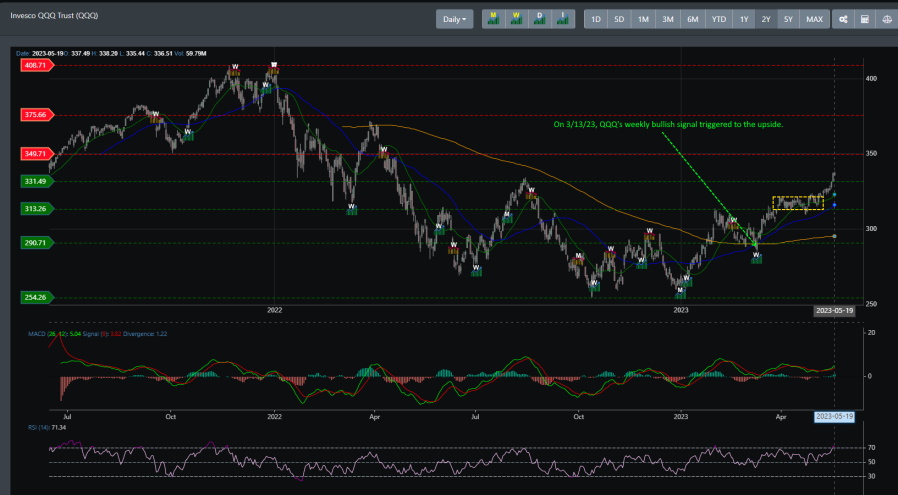Toggle the weekly W signal icon
Image resolution: width=898 pixels, height=495 pixels.
(x=517, y=19)
